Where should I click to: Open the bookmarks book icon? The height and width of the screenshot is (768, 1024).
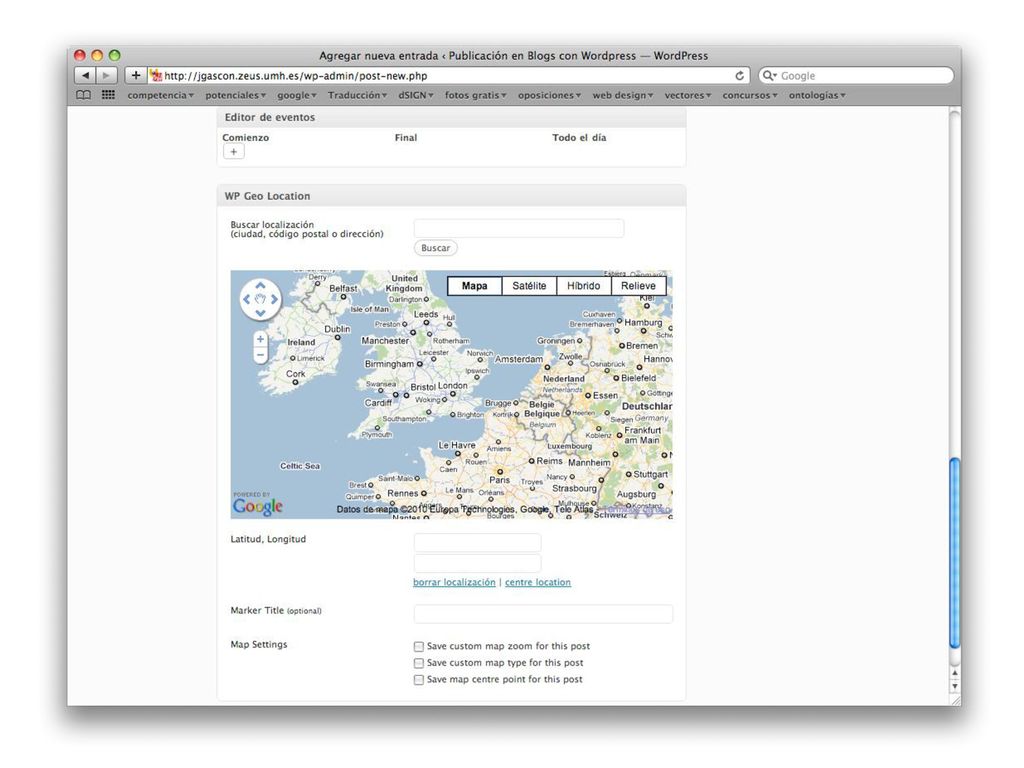83,95
